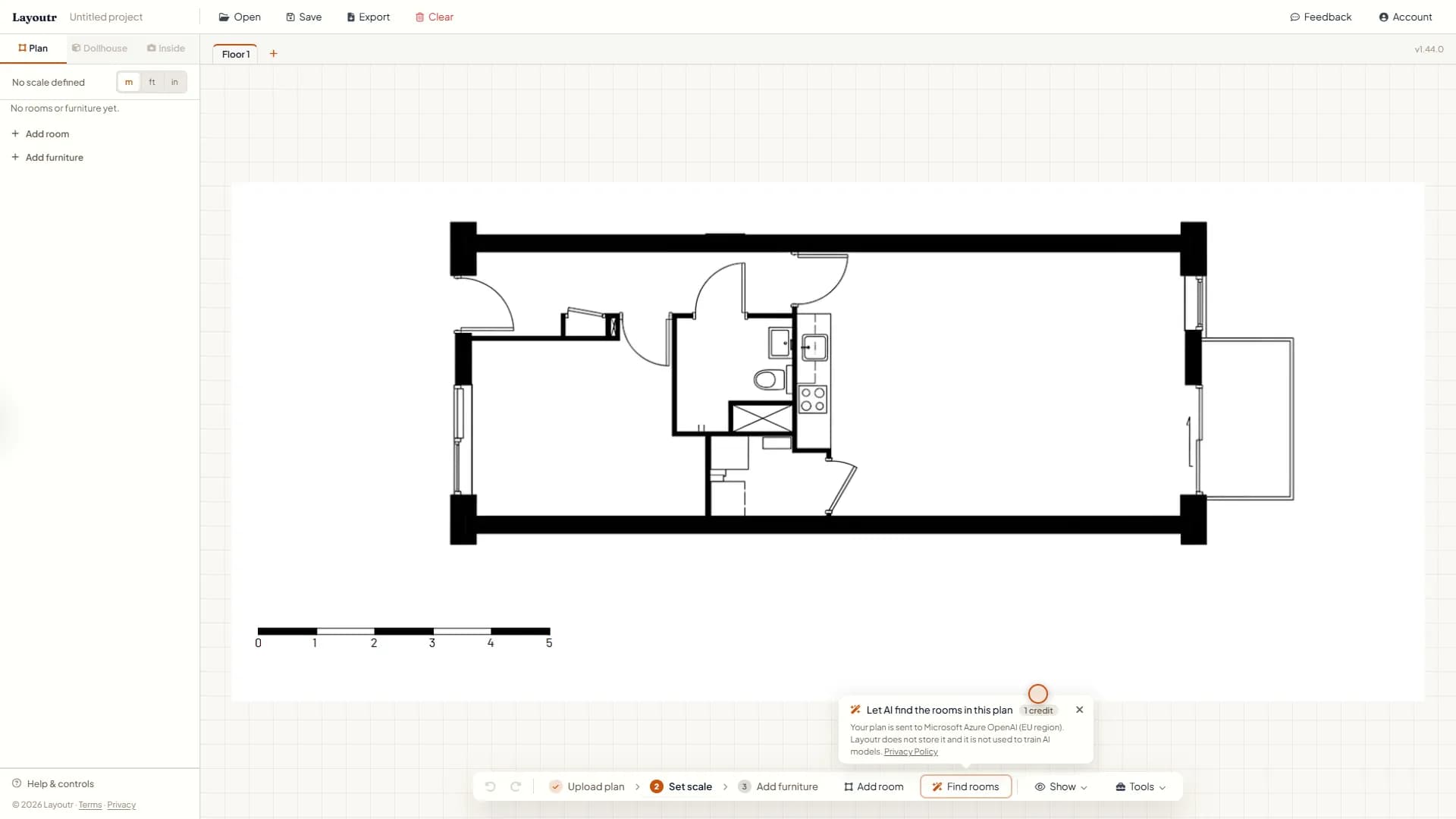Select meters unit toggle
Screen dimensions: 1456x819
(x=129, y=82)
